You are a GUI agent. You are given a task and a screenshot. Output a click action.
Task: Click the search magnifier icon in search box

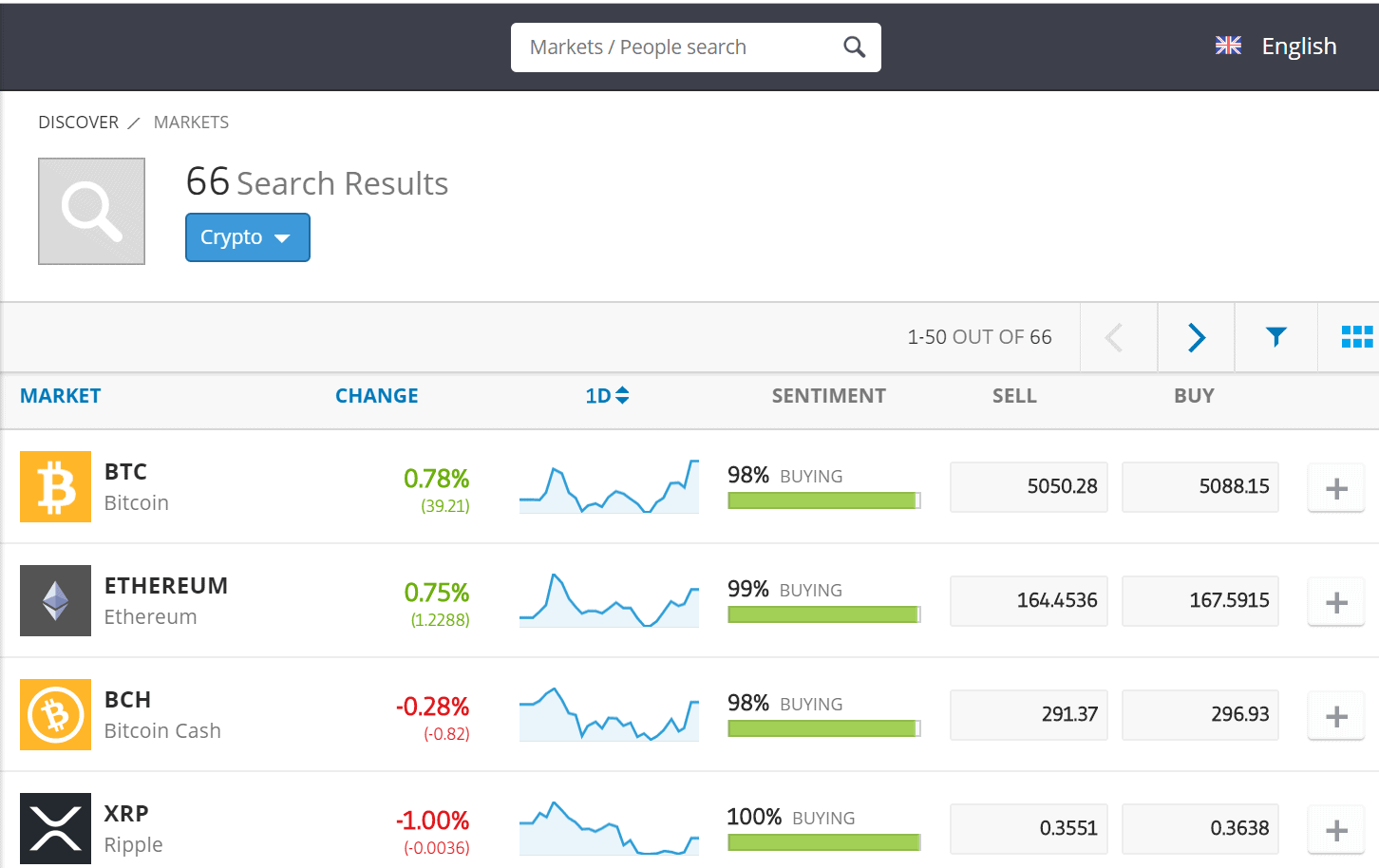[854, 47]
